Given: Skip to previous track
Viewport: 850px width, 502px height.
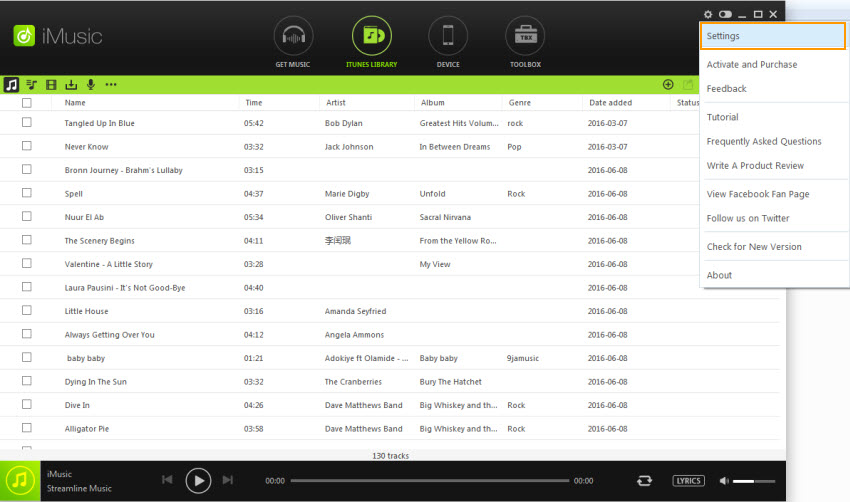Looking at the screenshot, I should coord(167,480).
